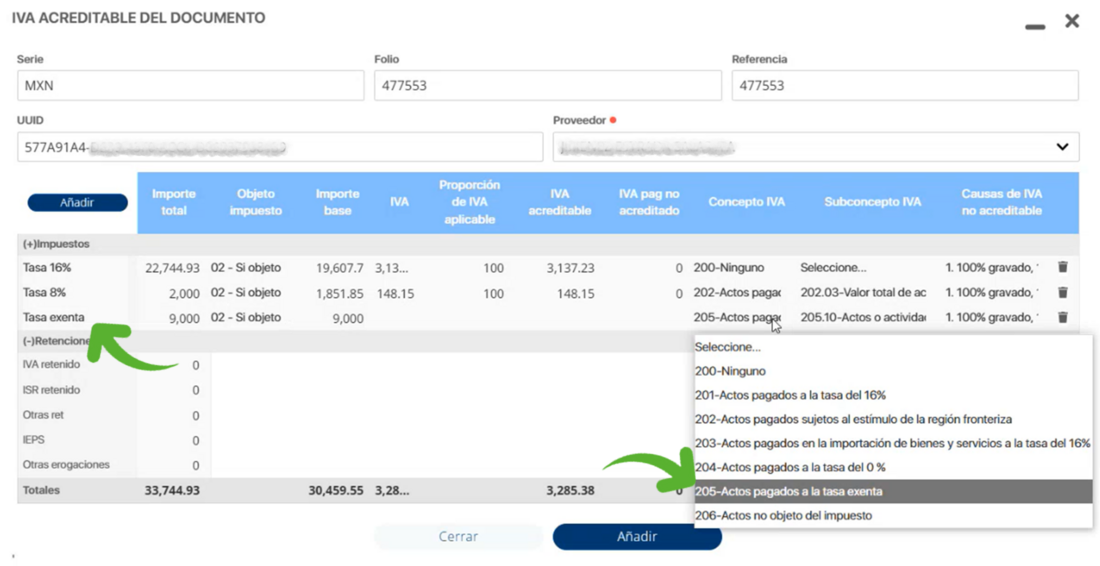Image resolution: width=1100 pixels, height=566 pixels.
Task: Choose 206-Actos no objeto del impuesto
Action: [x=784, y=516]
